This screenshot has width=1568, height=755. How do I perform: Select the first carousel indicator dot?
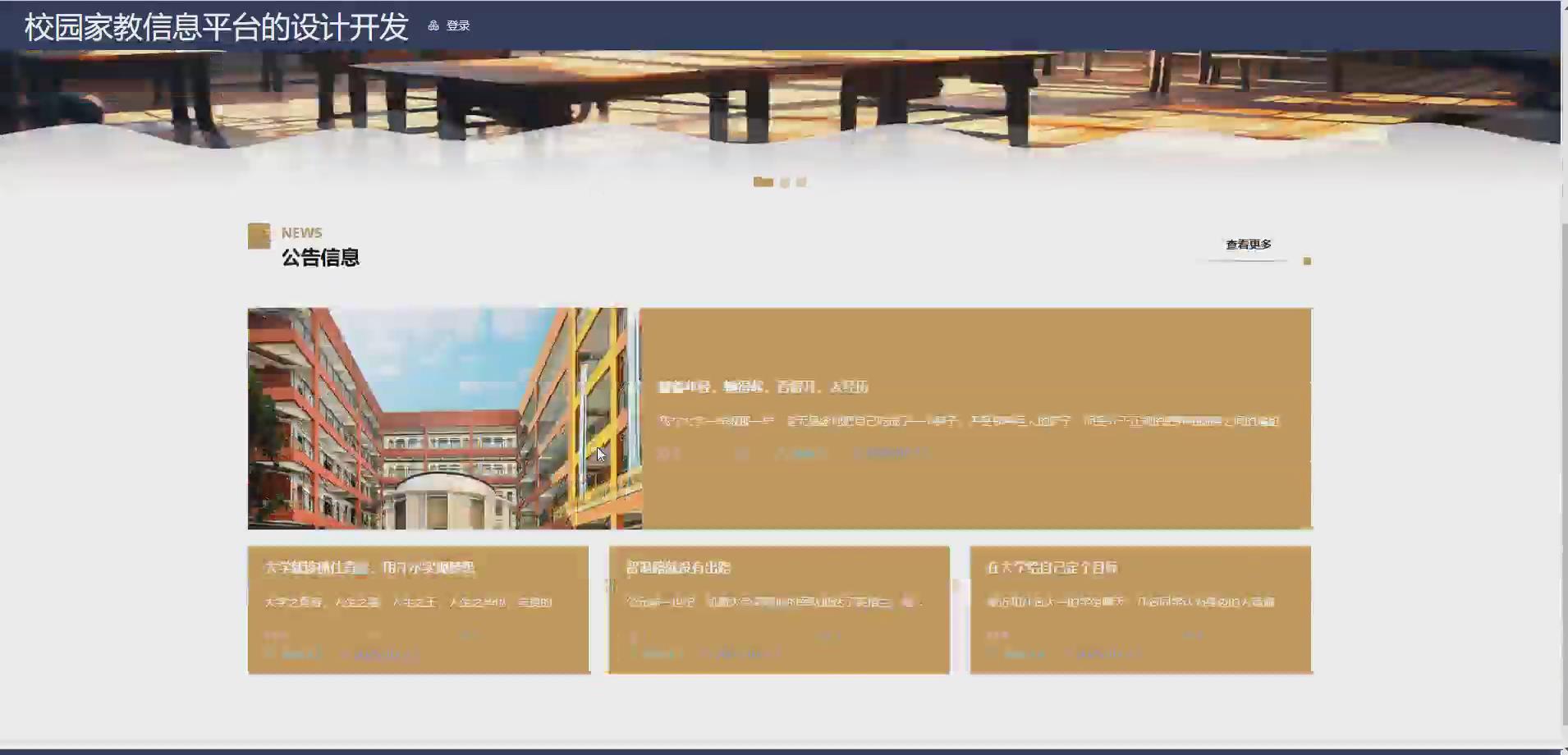tap(763, 182)
